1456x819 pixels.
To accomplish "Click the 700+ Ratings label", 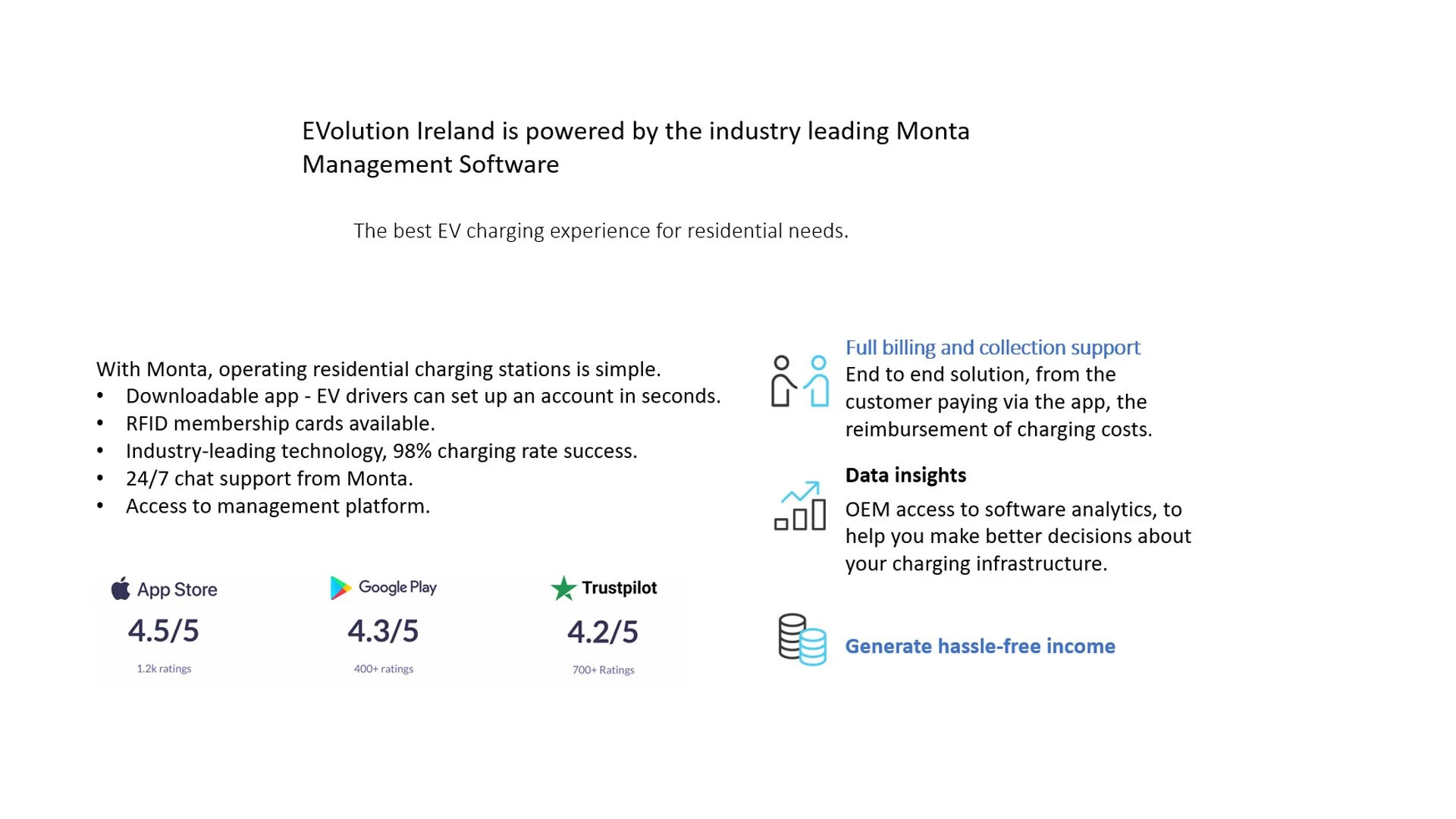I will pos(604,670).
